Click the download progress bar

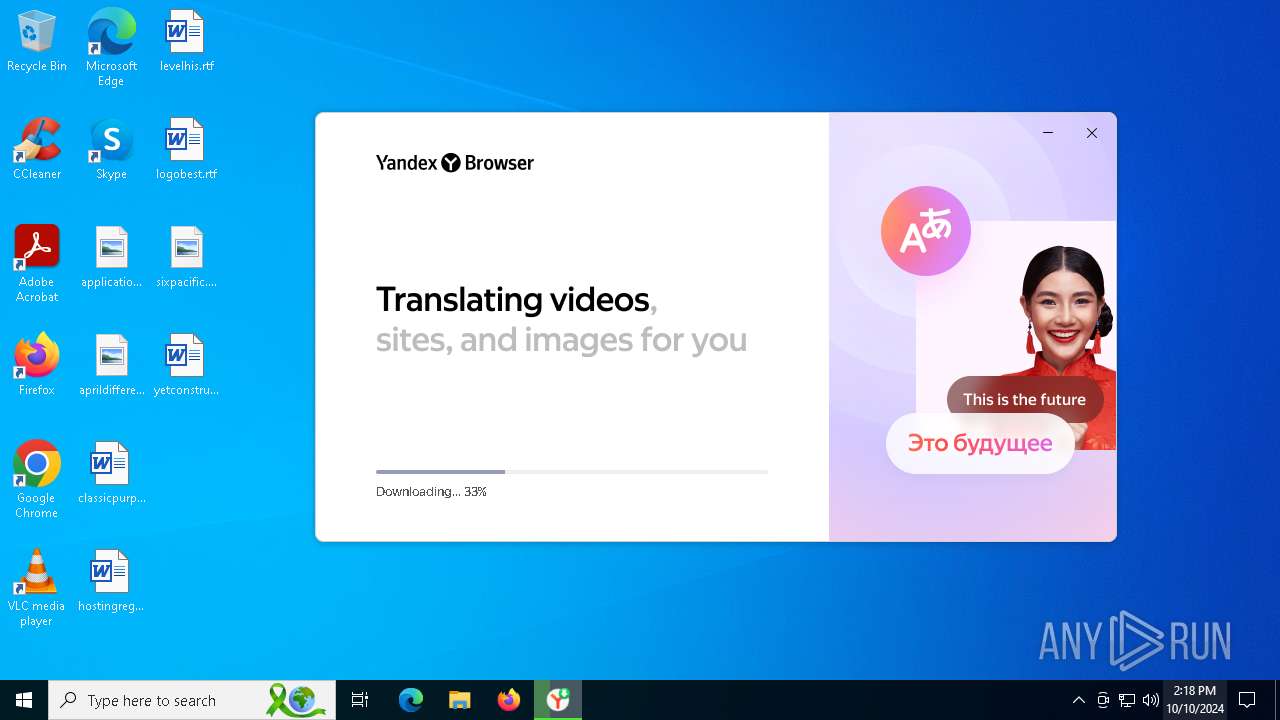(x=572, y=471)
